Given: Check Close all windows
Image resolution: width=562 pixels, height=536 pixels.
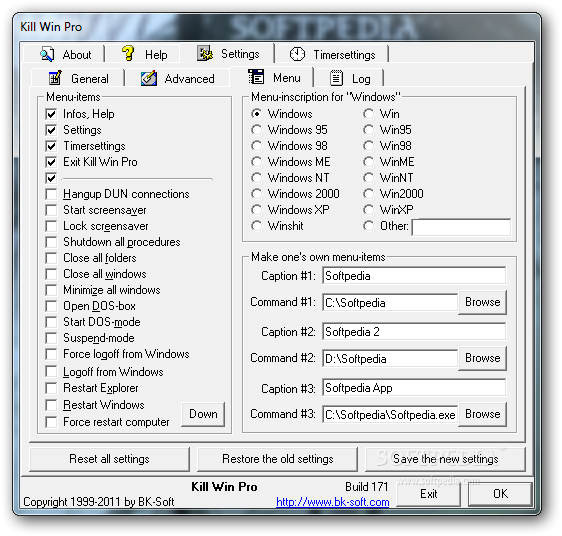Looking at the screenshot, I should click(x=51, y=274).
